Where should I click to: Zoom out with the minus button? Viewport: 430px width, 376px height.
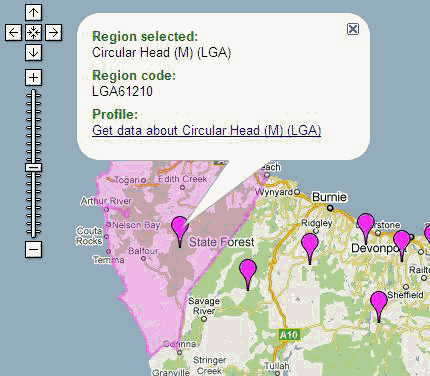point(33,249)
